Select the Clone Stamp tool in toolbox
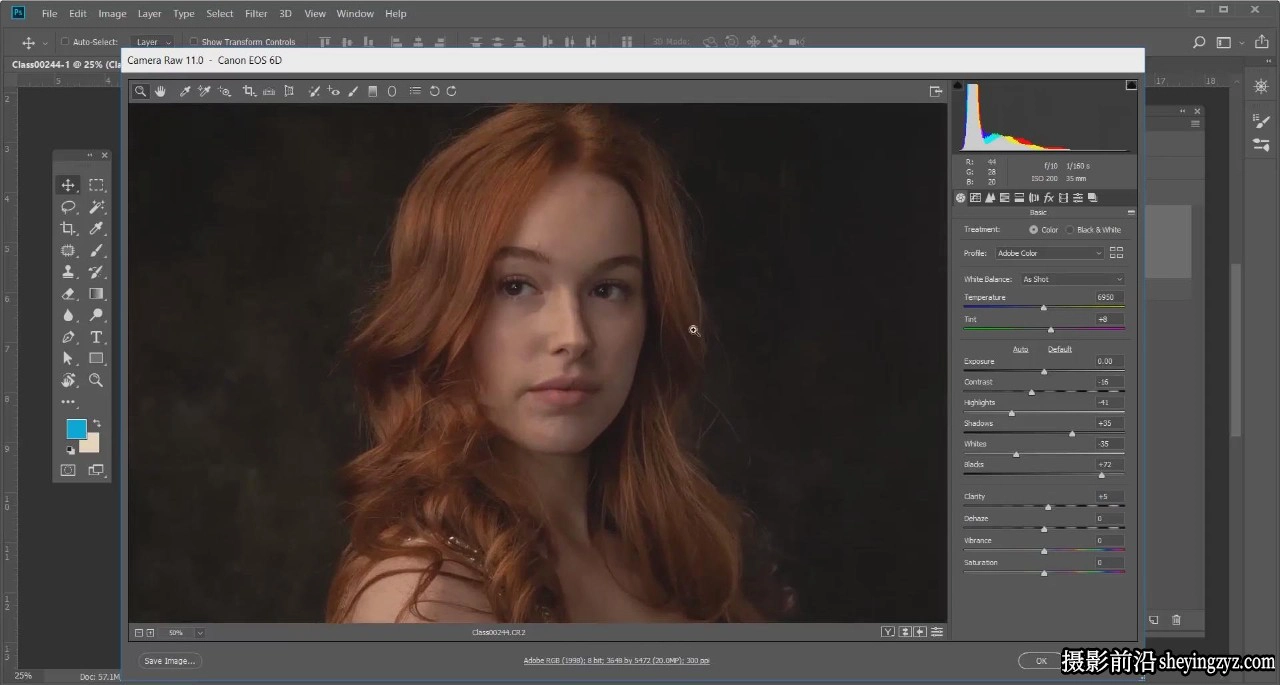This screenshot has width=1280, height=685. coord(68,272)
